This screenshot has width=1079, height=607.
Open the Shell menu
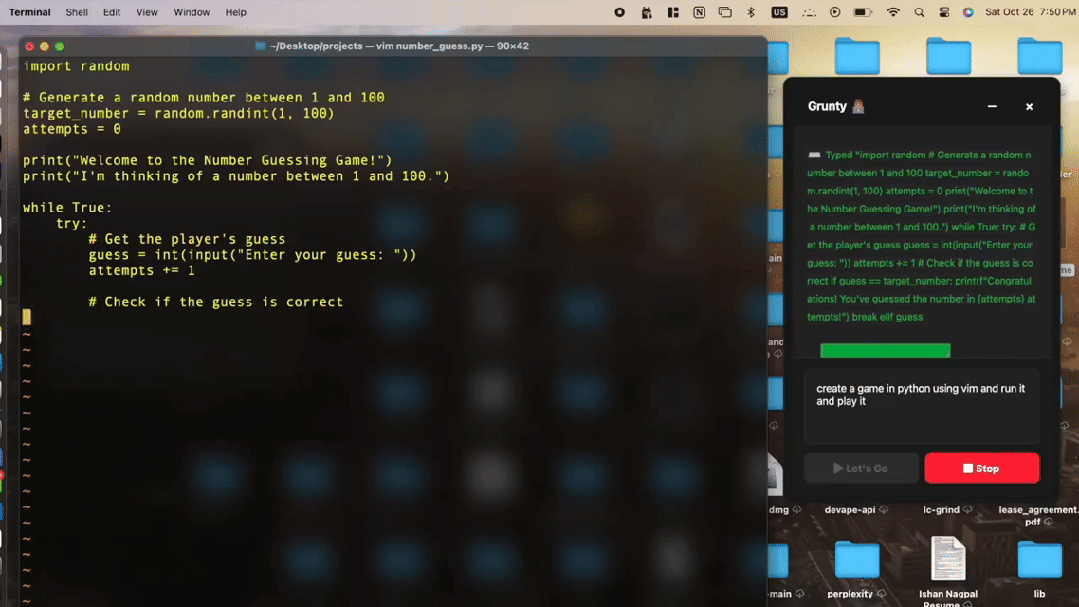click(x=76, y=12)
